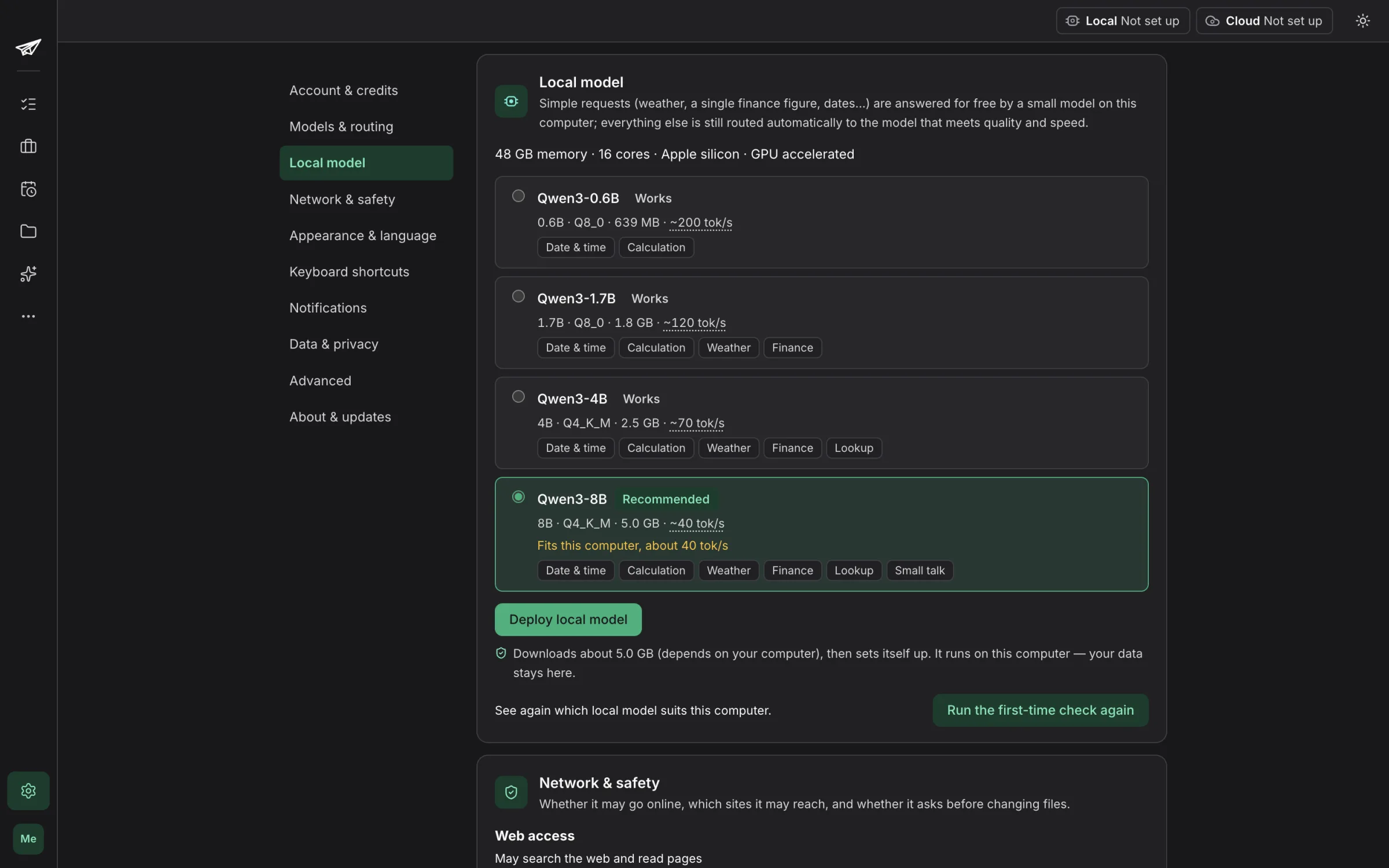Open the sparkles sidebar icon
The width and height of the screenshot is (1389, 868).
28,274
